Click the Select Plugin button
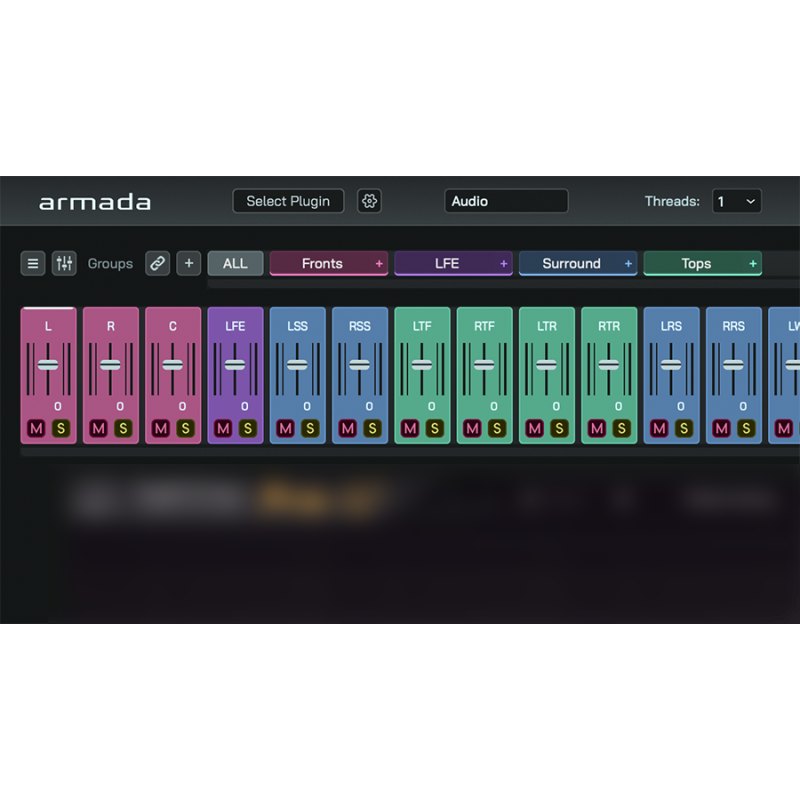800x800 pixels. tap(288, 201)
